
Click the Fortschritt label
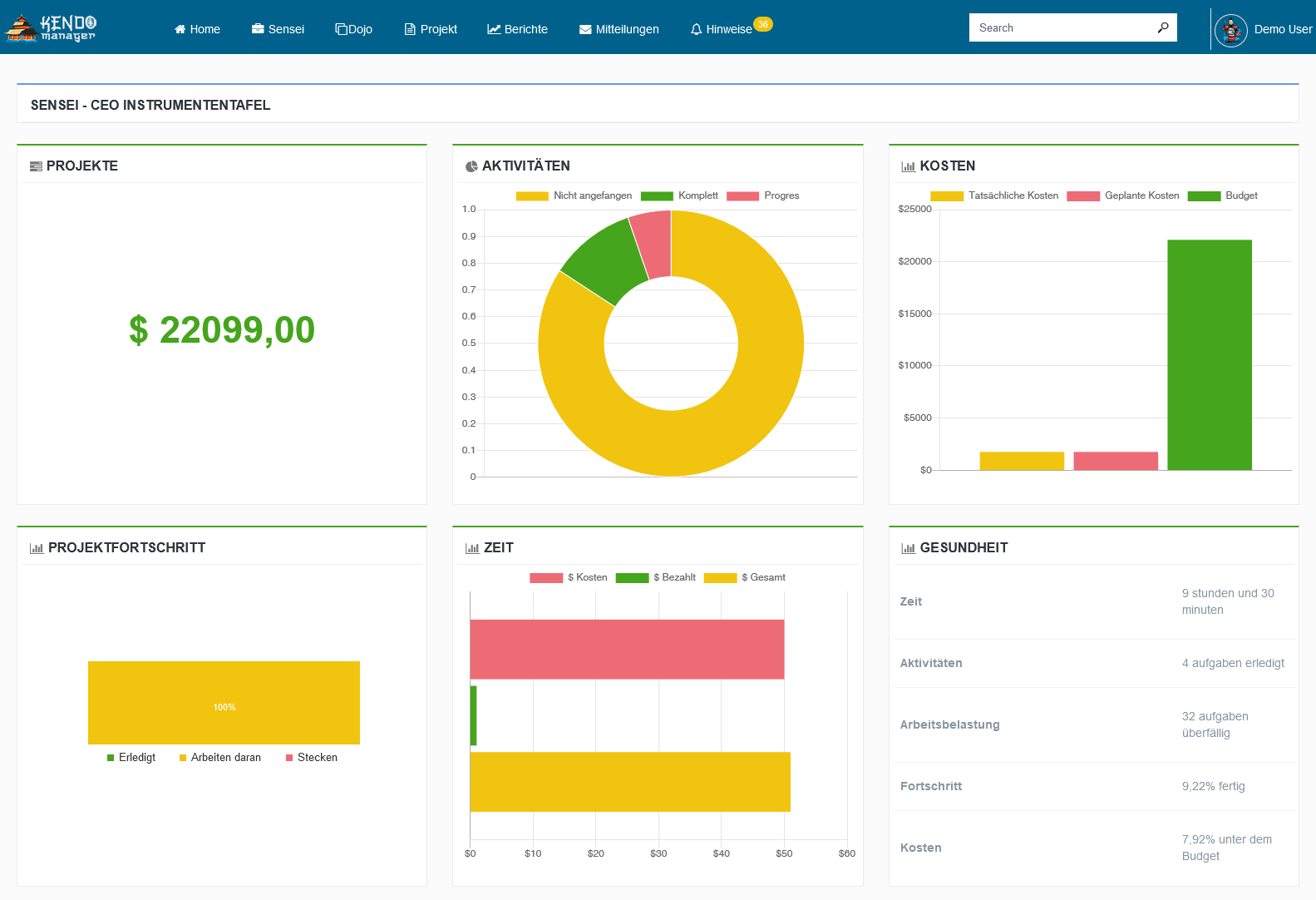pyautogui.click(x=931, y=787)
